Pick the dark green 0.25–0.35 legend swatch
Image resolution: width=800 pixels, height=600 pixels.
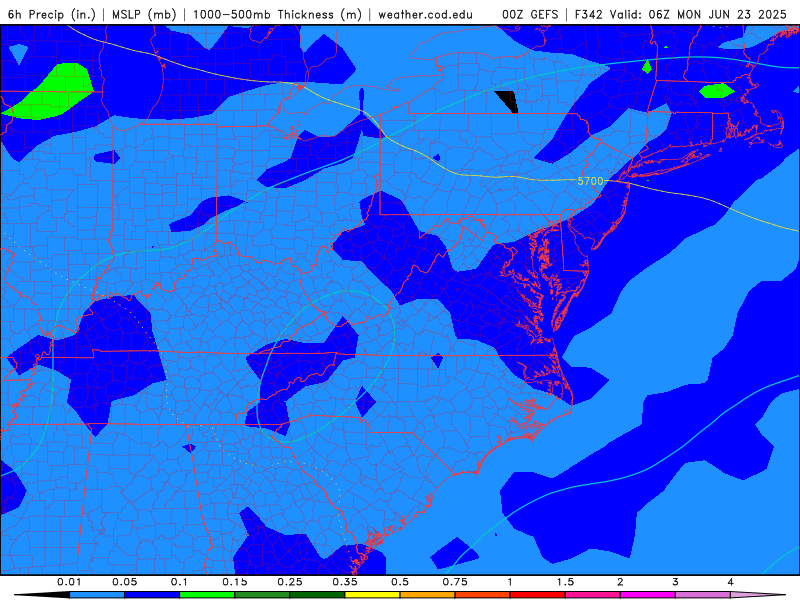click(x=317, y=595)
